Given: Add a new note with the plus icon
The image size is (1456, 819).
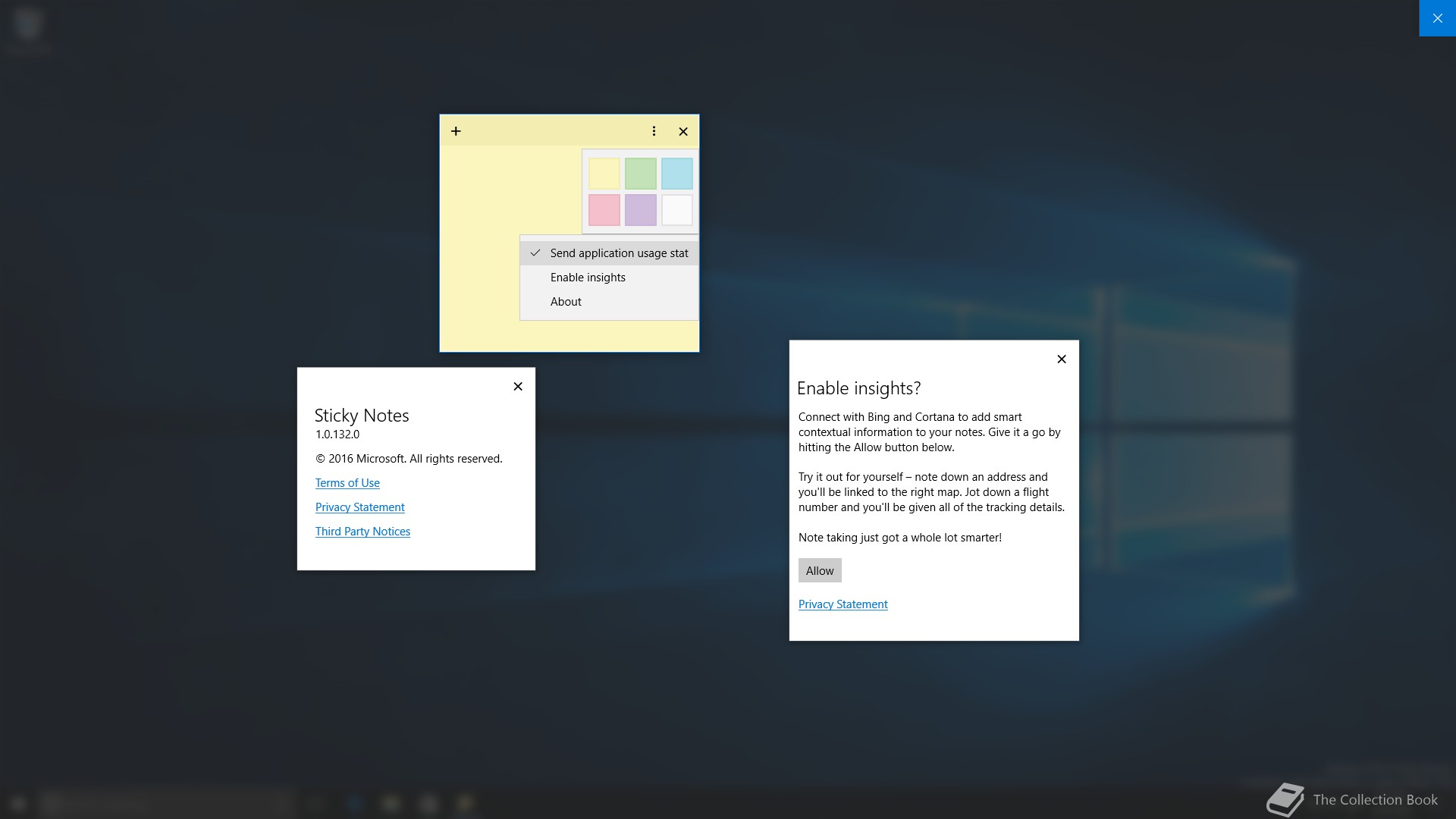Looking at the screenshot, I should pos(456,131).
